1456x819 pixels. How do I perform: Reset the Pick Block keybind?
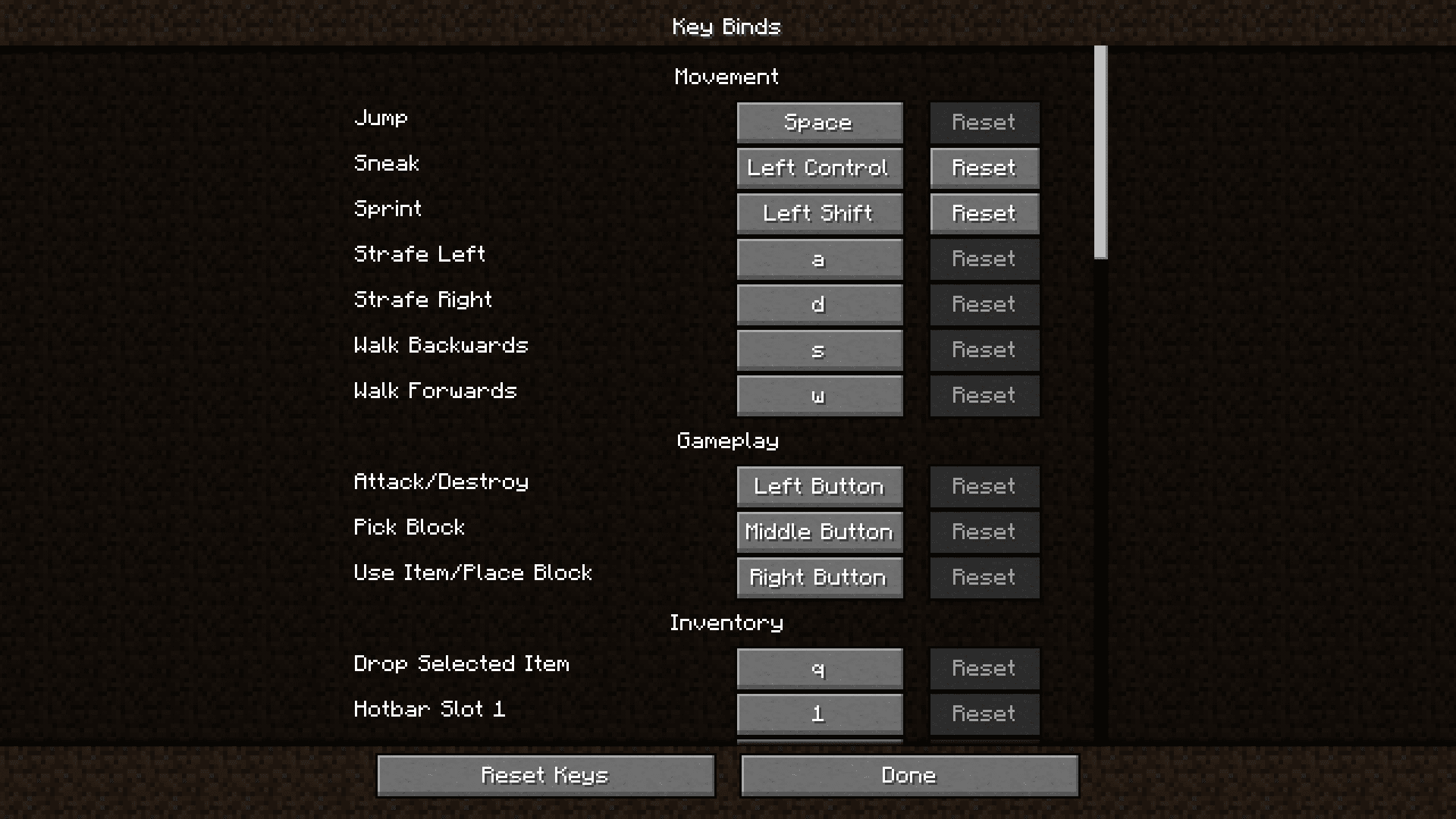click(x=983, y=531)
